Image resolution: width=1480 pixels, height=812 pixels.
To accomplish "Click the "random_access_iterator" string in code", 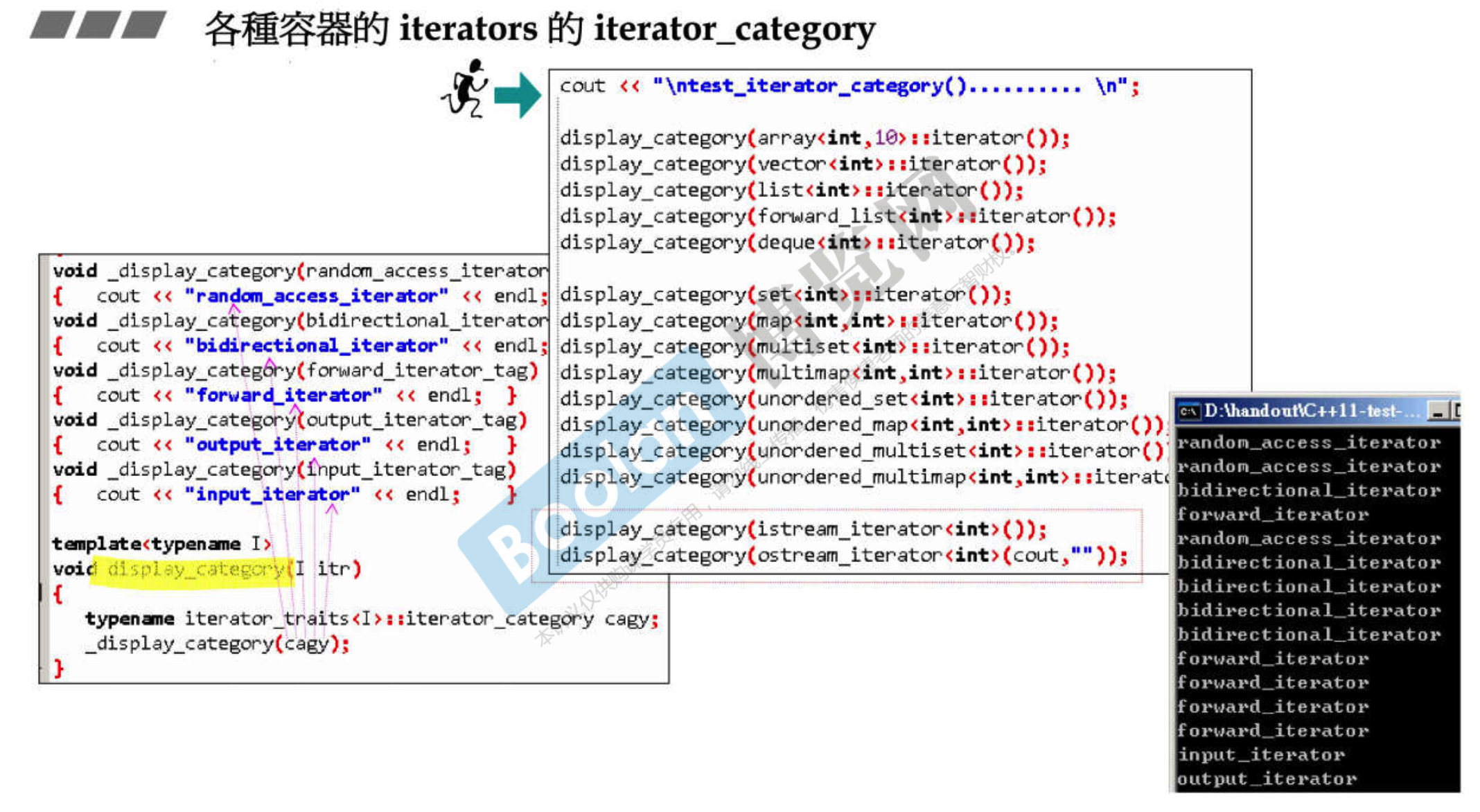I will tap(316, 297).
